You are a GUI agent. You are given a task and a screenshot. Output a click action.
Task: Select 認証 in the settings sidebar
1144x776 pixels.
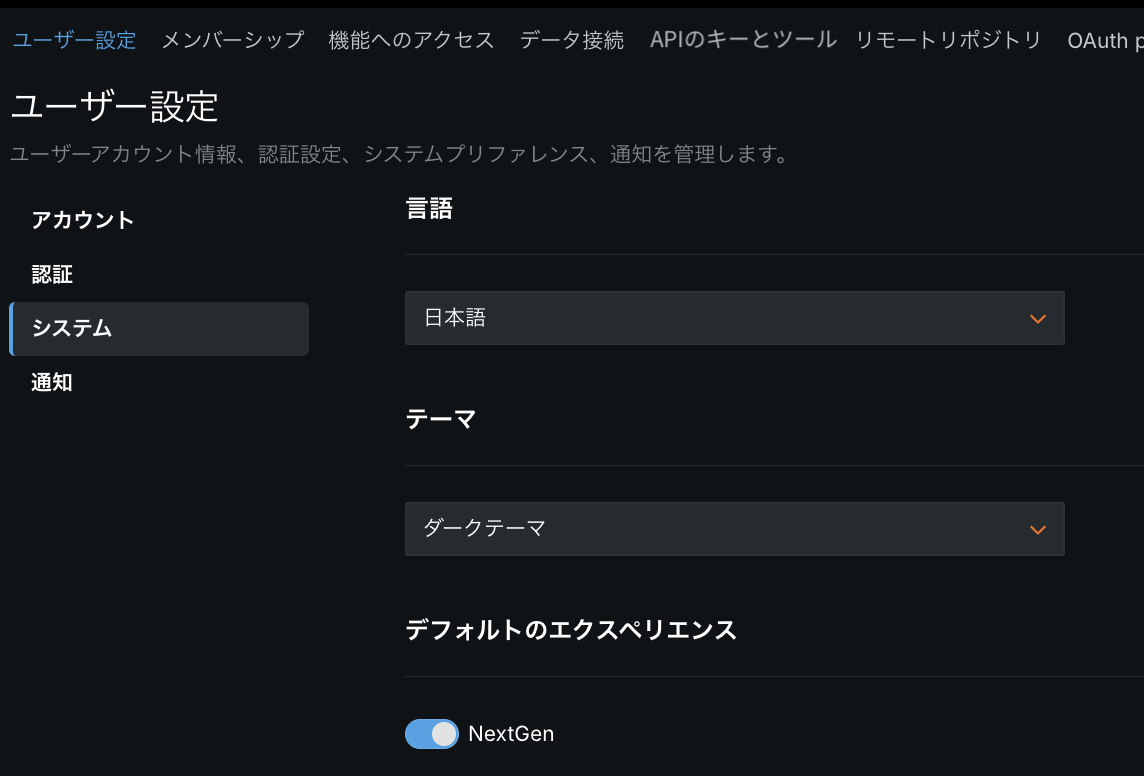pos(52,274)
